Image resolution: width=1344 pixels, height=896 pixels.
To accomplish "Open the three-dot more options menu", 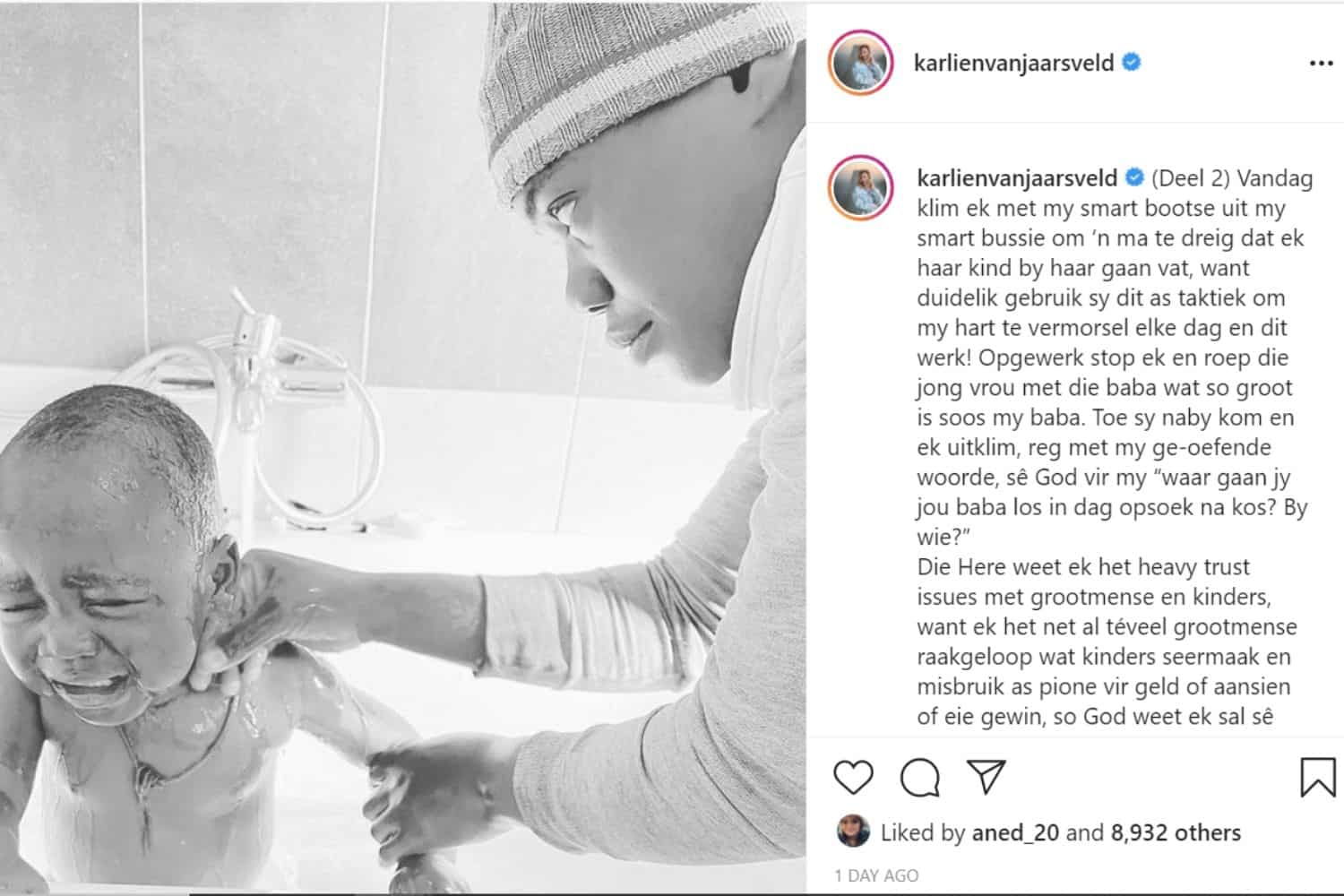I will [1322, 64].
